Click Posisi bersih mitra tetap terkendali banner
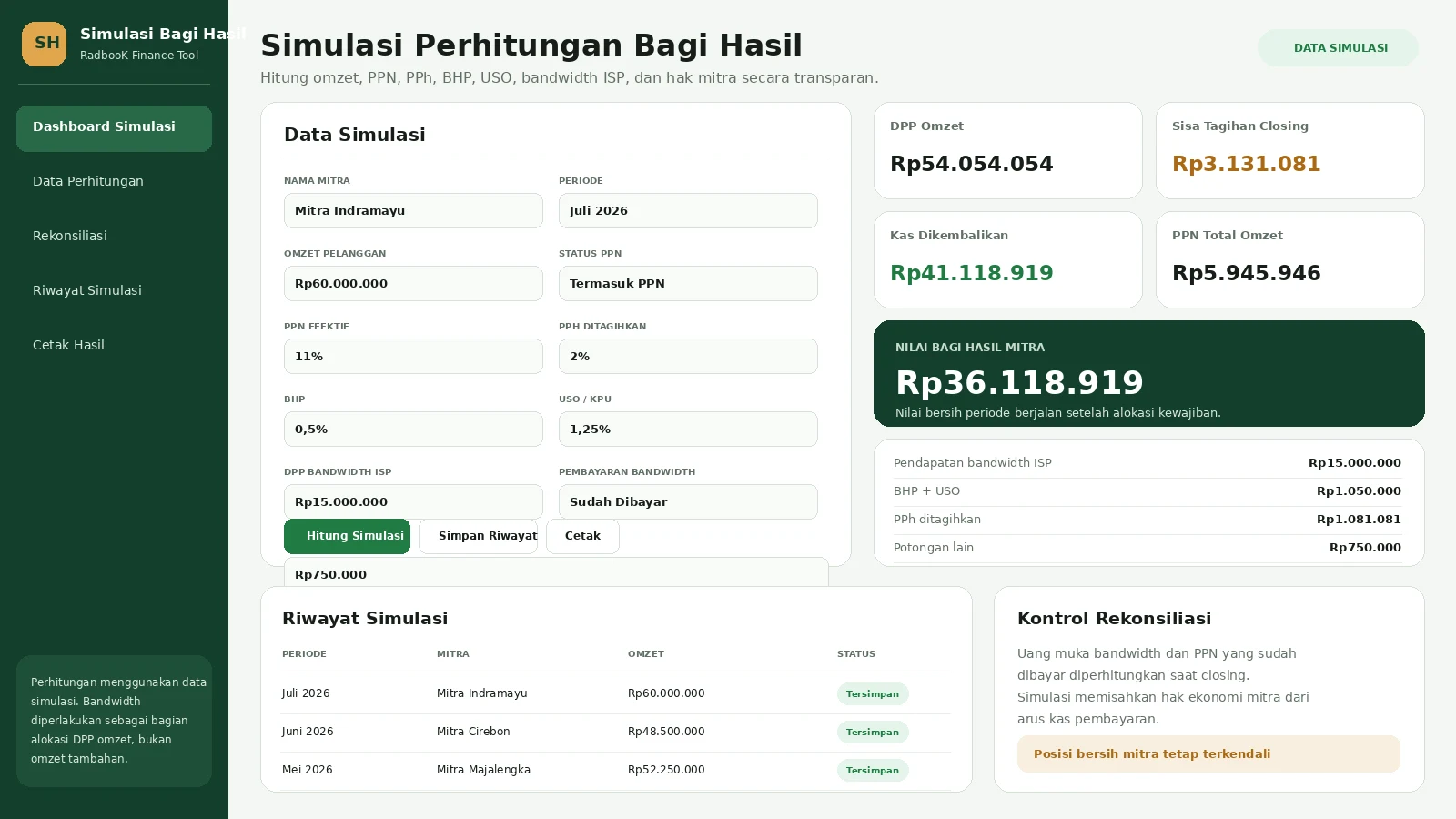The height and width of the screenshot is (819, 1456). coord(1208,753)
